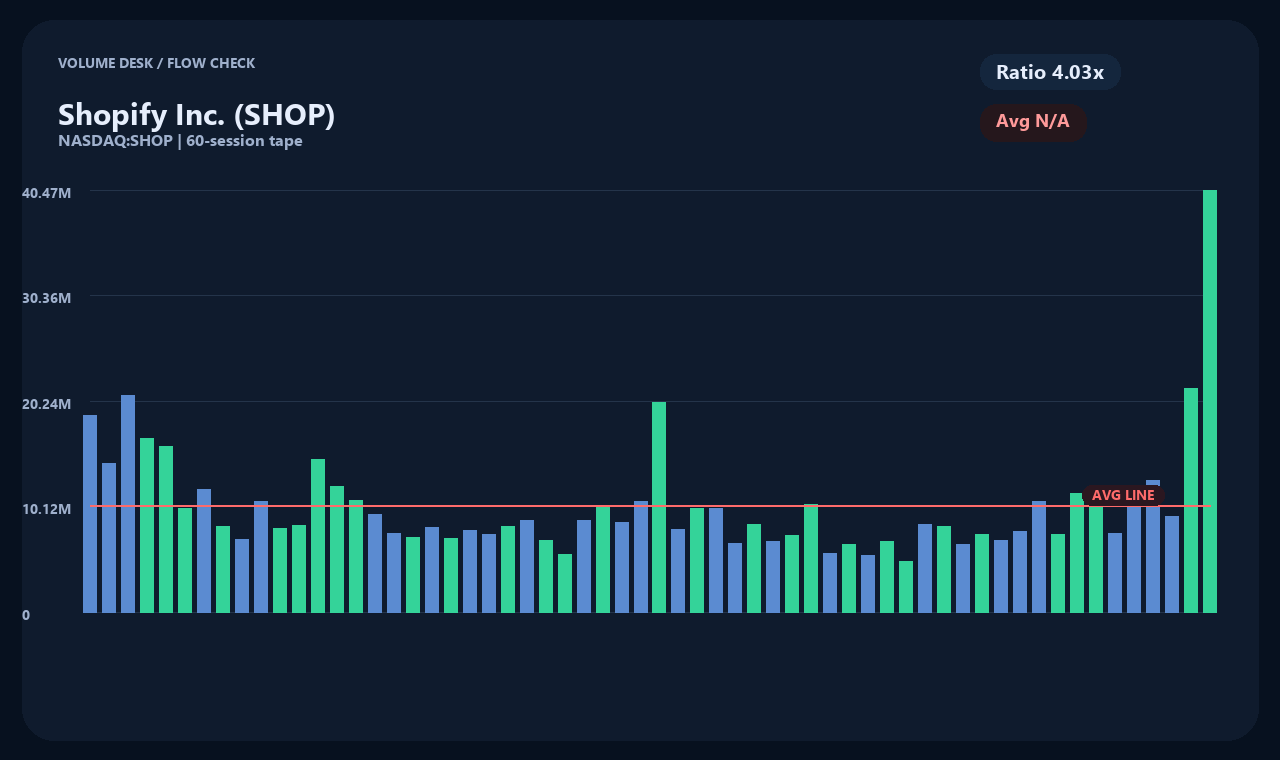This screenshot has height=760, width=1280.
Task: Click the 10.12M axis label
Action: click(46, 509)
